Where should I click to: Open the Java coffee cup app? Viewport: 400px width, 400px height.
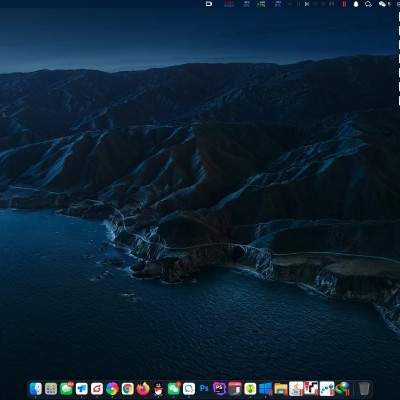[x=296, y=389]
